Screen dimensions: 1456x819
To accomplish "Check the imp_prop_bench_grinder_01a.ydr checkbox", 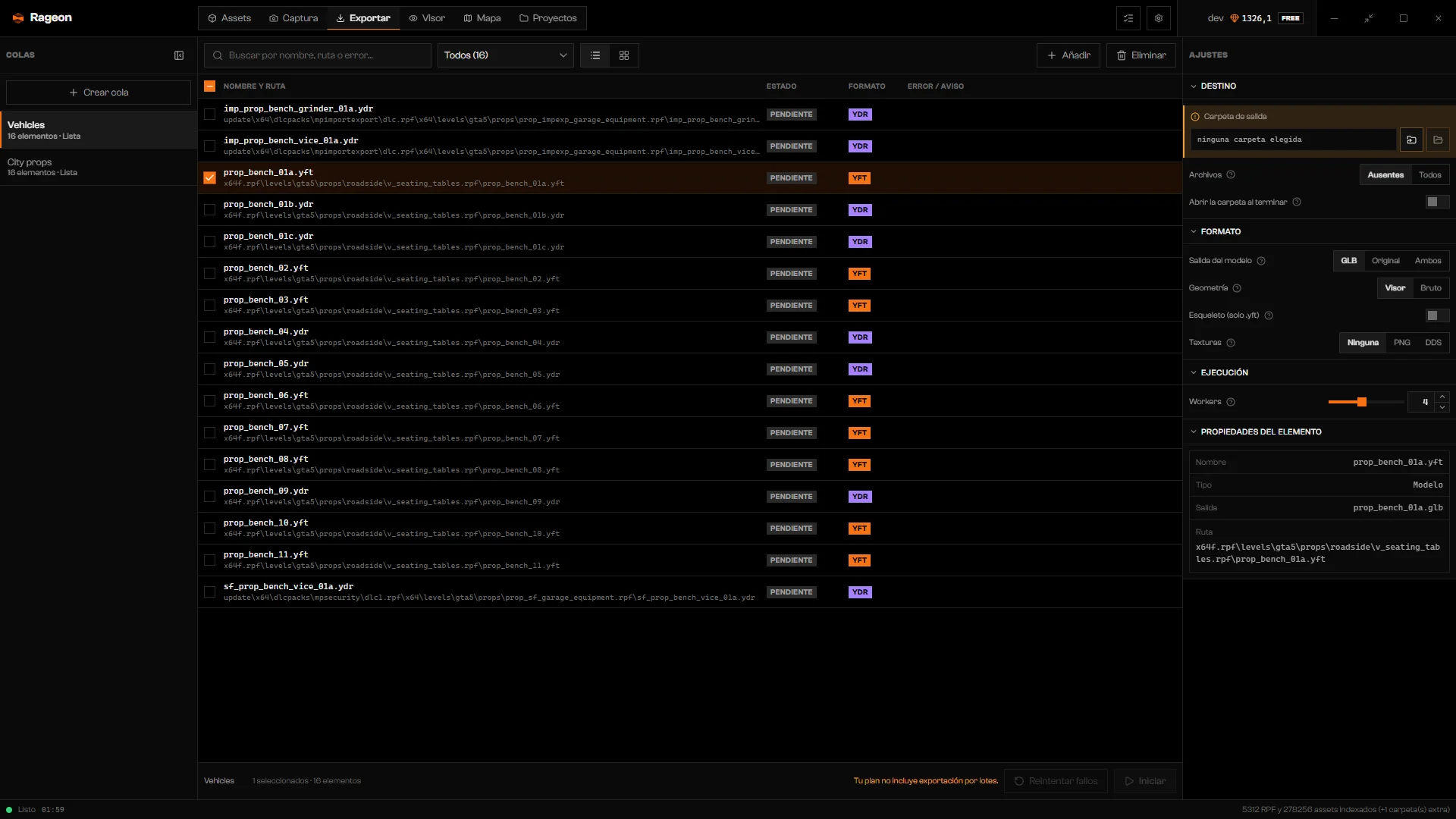I will 210,115.
